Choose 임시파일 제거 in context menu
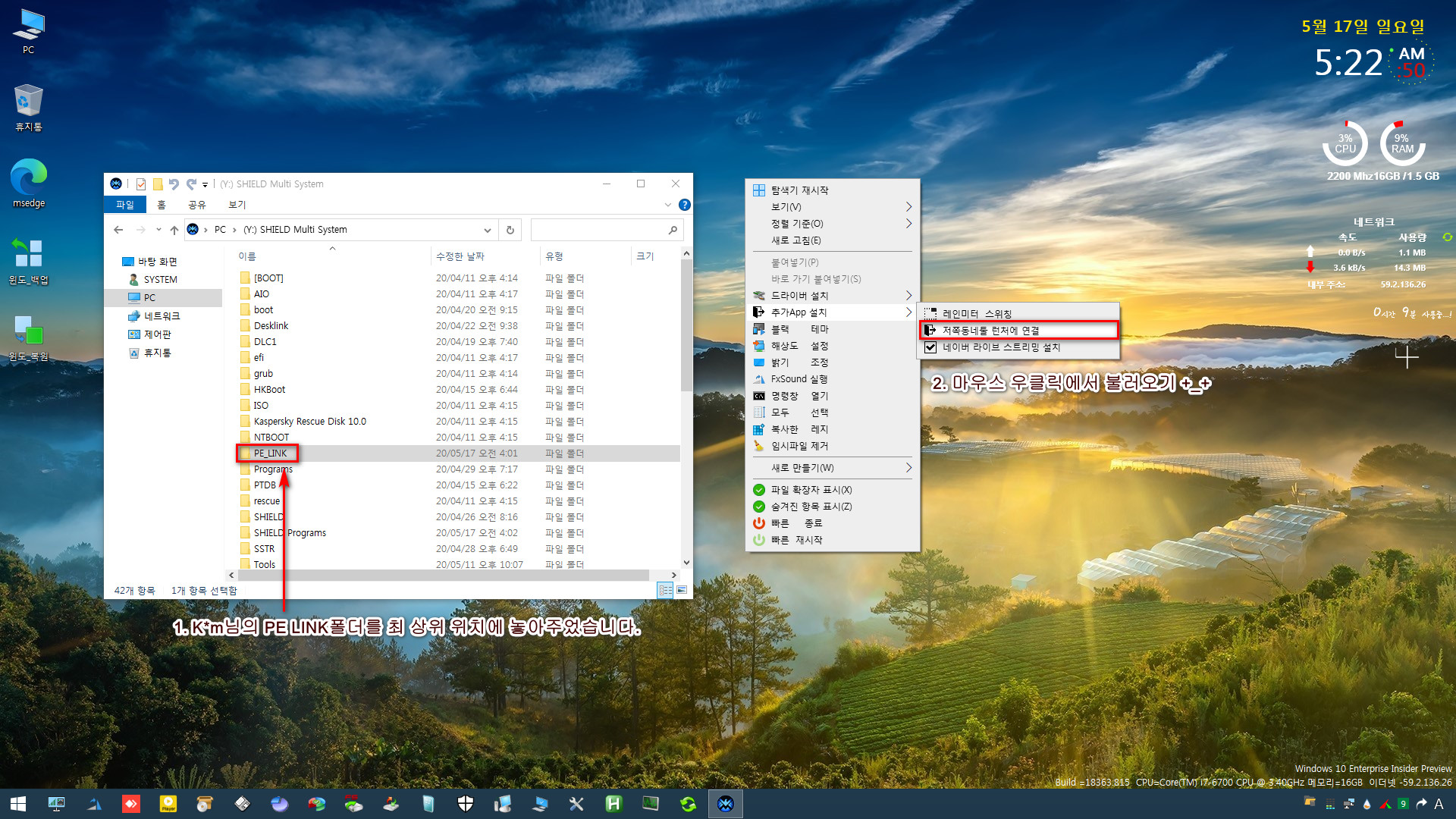Viewport: 1456px width, 819px height. tap(832, 446)
